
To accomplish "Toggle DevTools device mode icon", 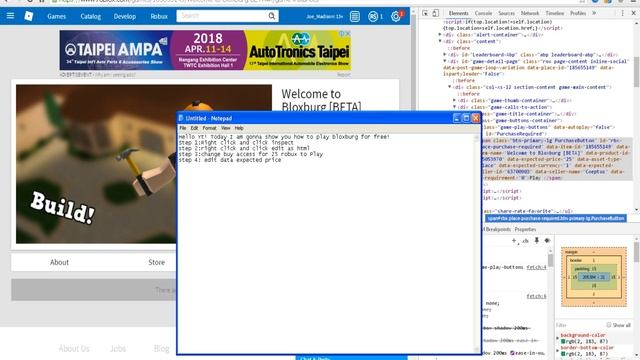I will tap(436, 13).
